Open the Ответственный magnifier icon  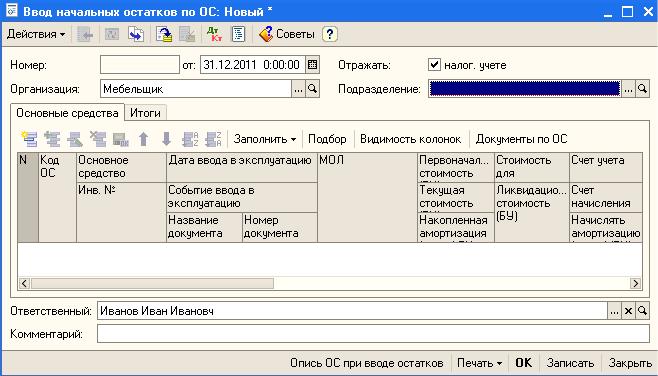click(642, 311)
